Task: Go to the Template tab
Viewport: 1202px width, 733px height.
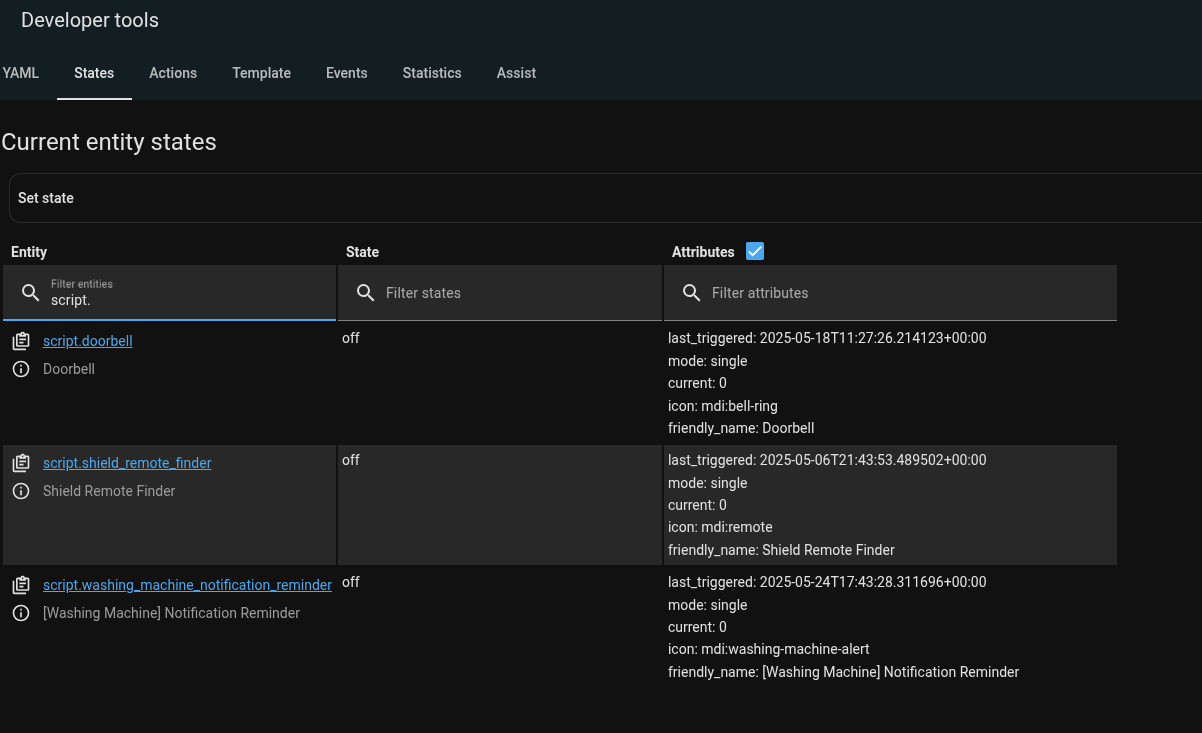Action: (261, 73)
